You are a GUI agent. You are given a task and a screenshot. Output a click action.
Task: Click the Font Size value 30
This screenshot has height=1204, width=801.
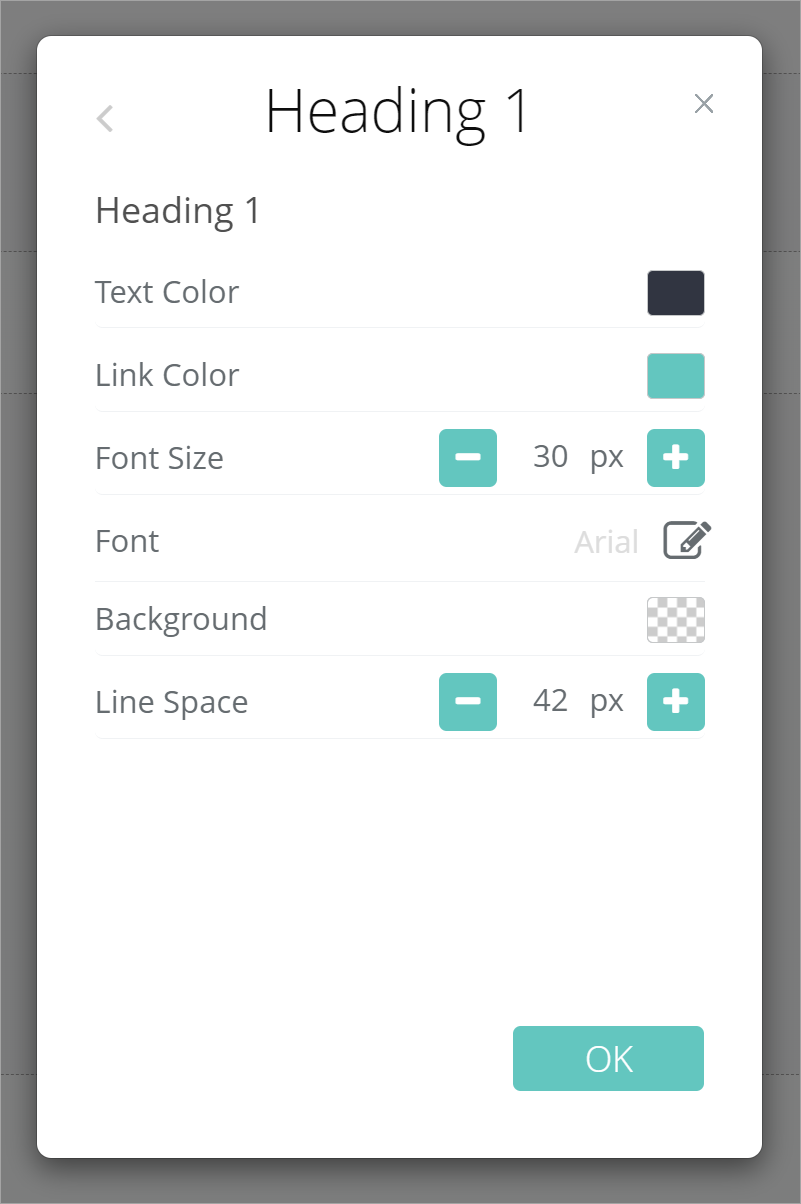pyautogui.click(x=551, y=457)
